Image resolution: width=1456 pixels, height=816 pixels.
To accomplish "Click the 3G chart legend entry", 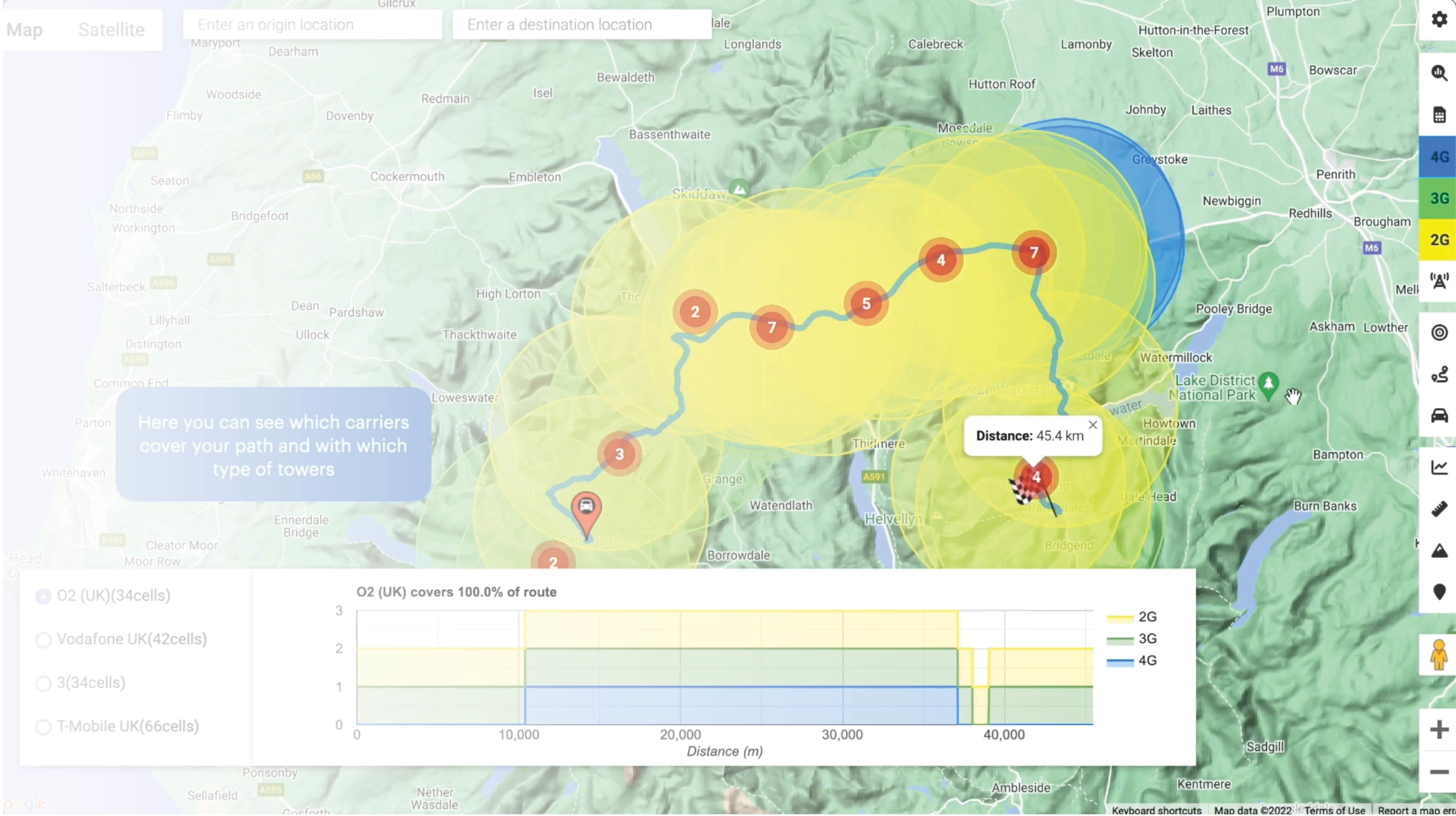I will (1132, 639).
